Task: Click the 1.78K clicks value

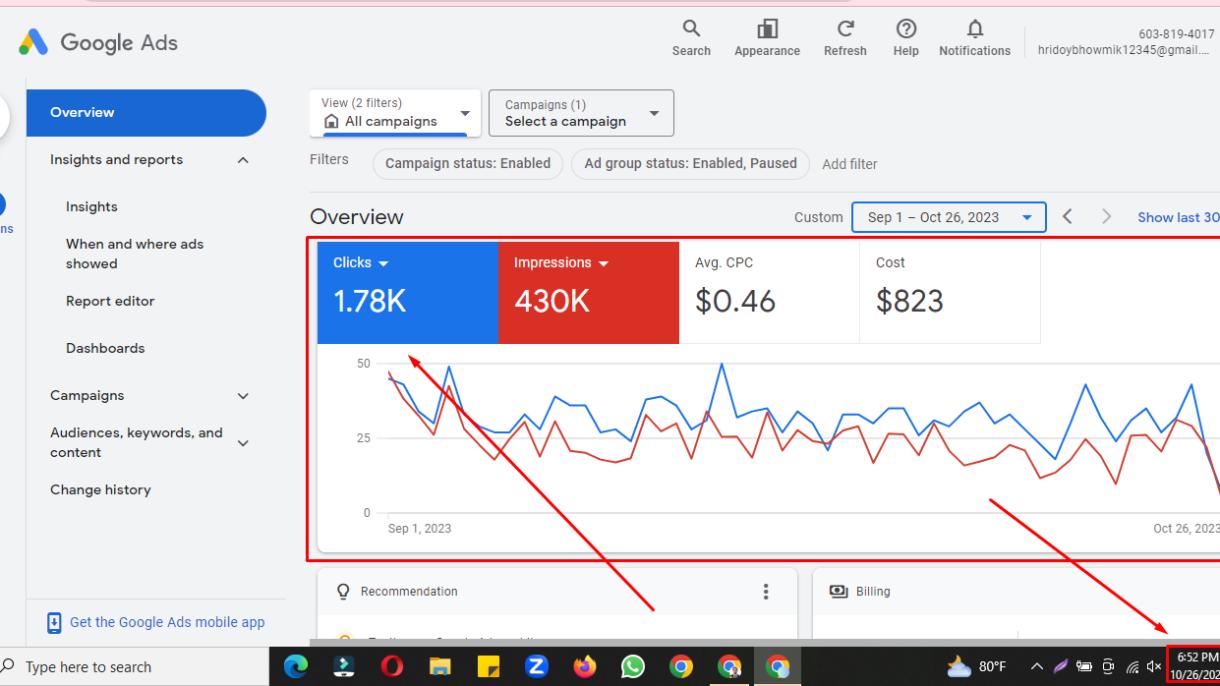Action: click(x=370, y=301)
